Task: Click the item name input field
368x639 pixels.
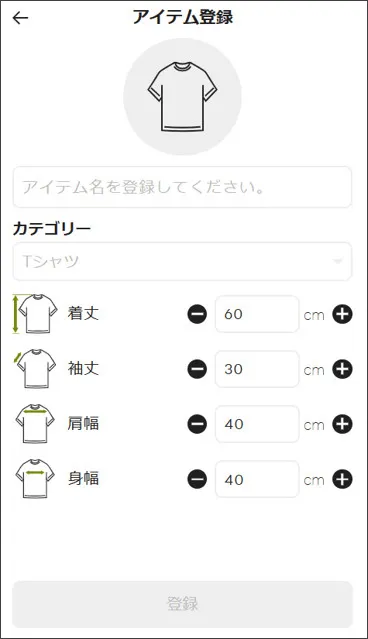Action: pyautogui.click(x=182, y=187)
